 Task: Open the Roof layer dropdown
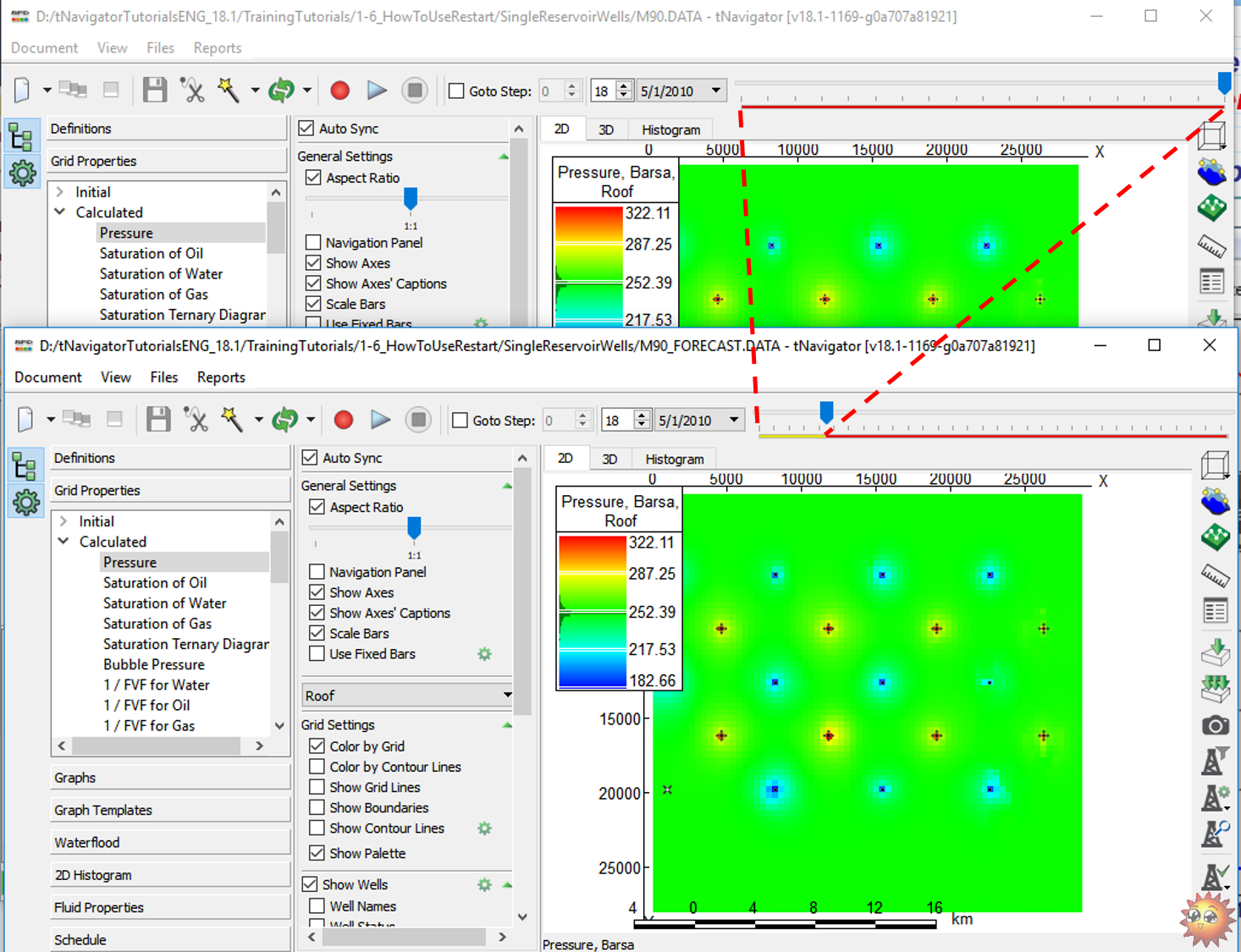[407, 696]
